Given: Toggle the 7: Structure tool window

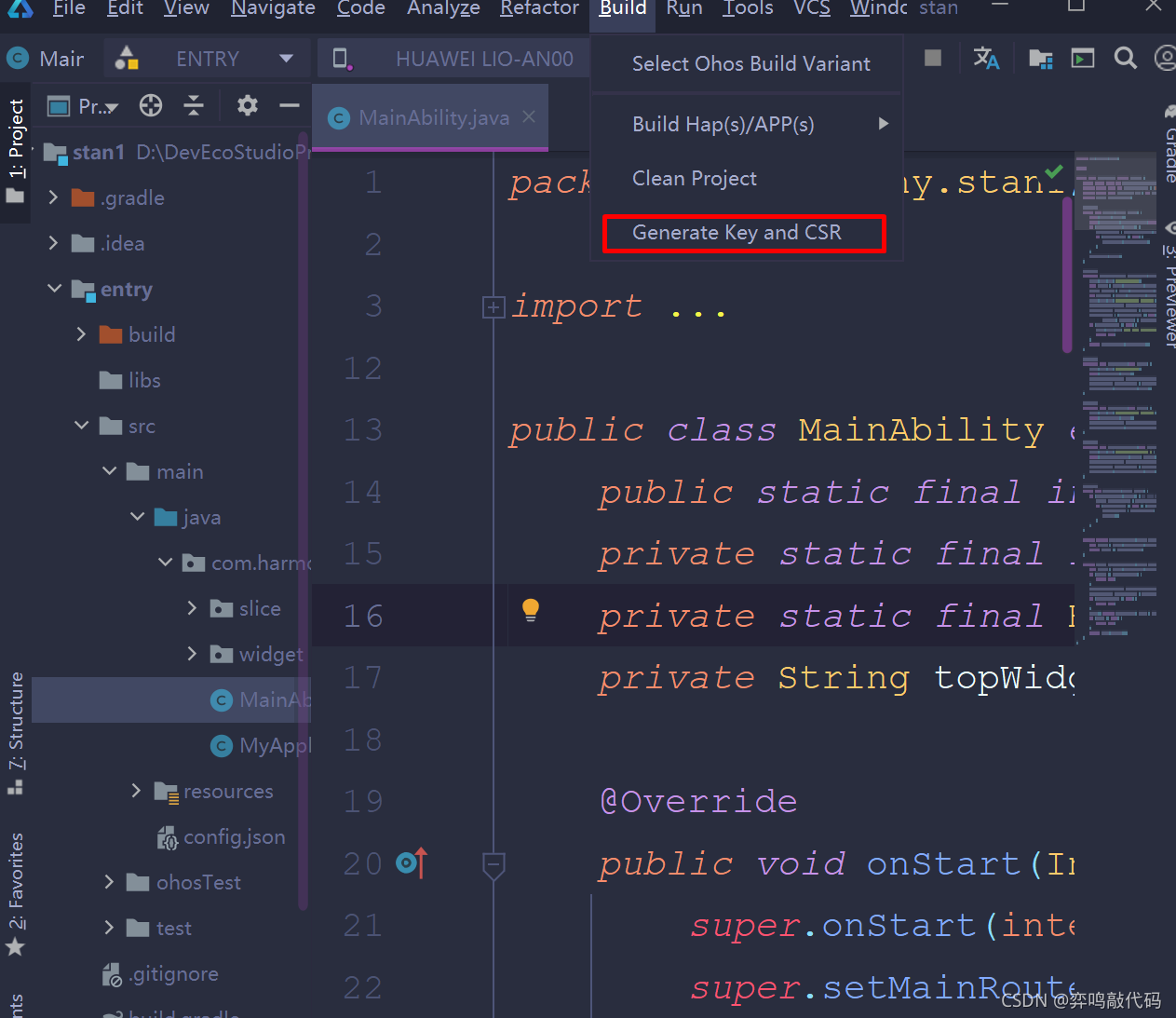Looking at the screenshot, I should click(16, 733).
